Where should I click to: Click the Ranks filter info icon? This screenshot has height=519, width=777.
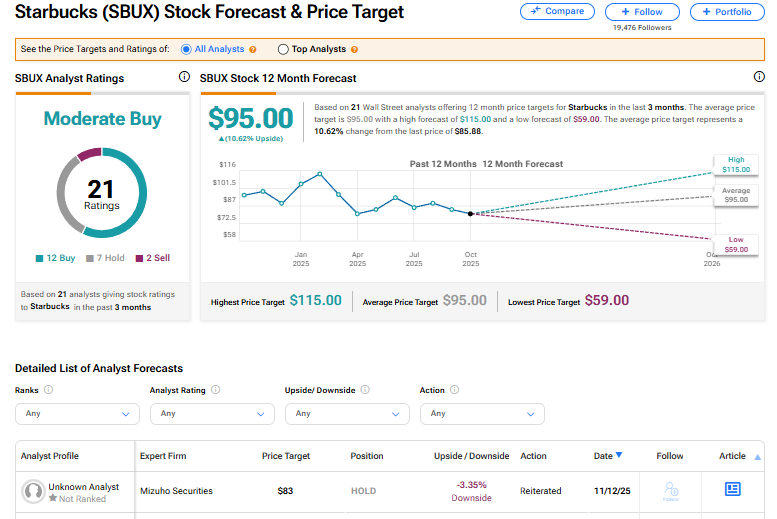tap(49, 390)
